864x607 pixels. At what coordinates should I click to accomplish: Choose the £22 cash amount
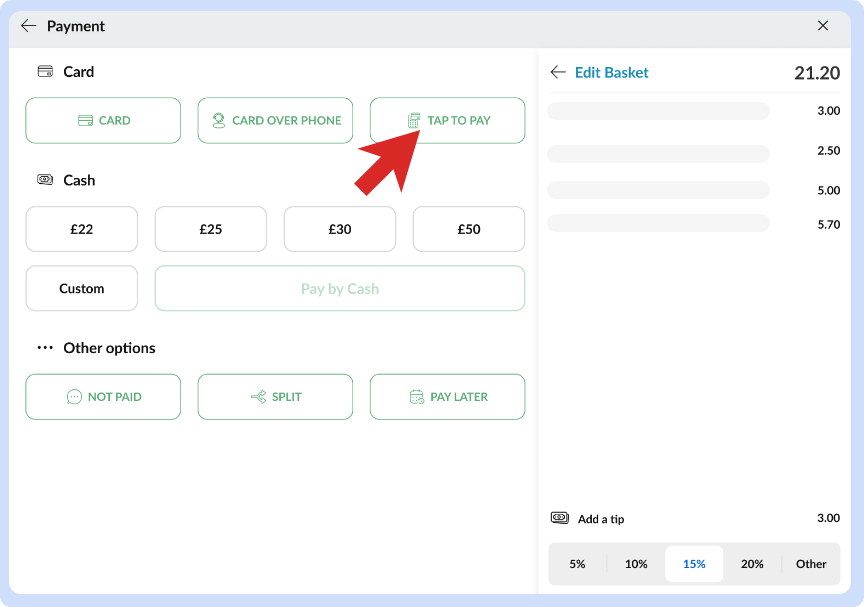82,229
